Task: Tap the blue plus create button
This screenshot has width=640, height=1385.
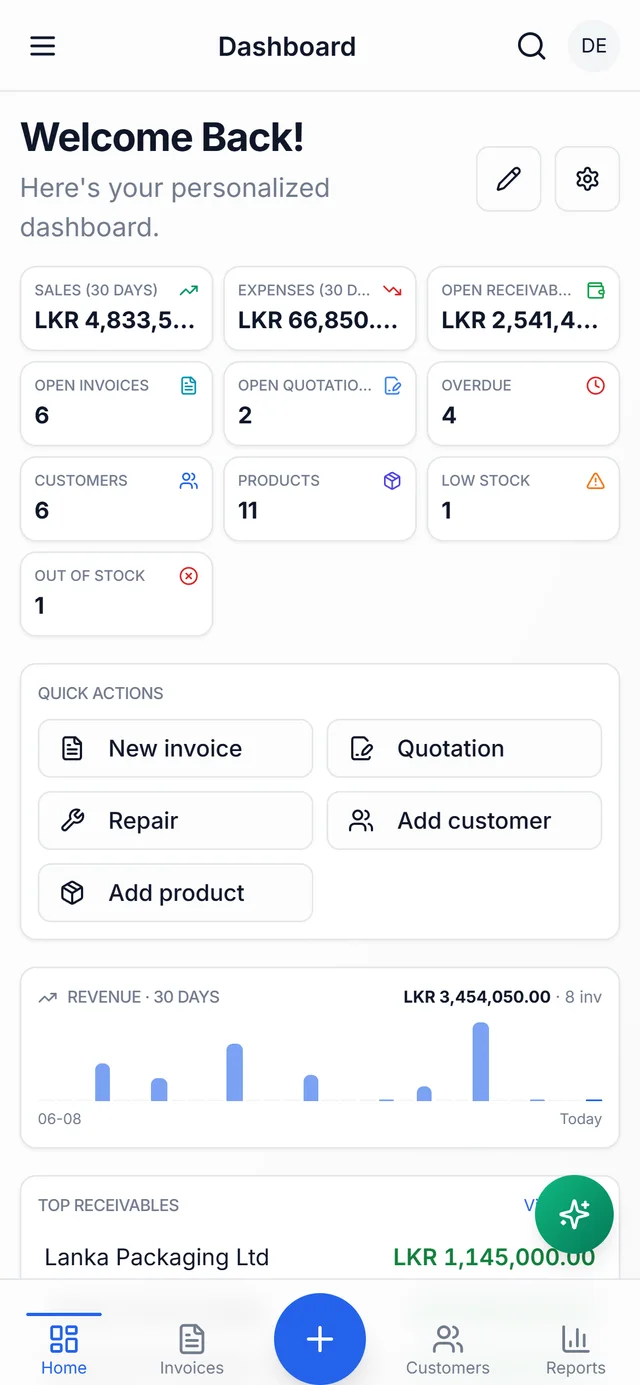Action: click(320, 1339)
